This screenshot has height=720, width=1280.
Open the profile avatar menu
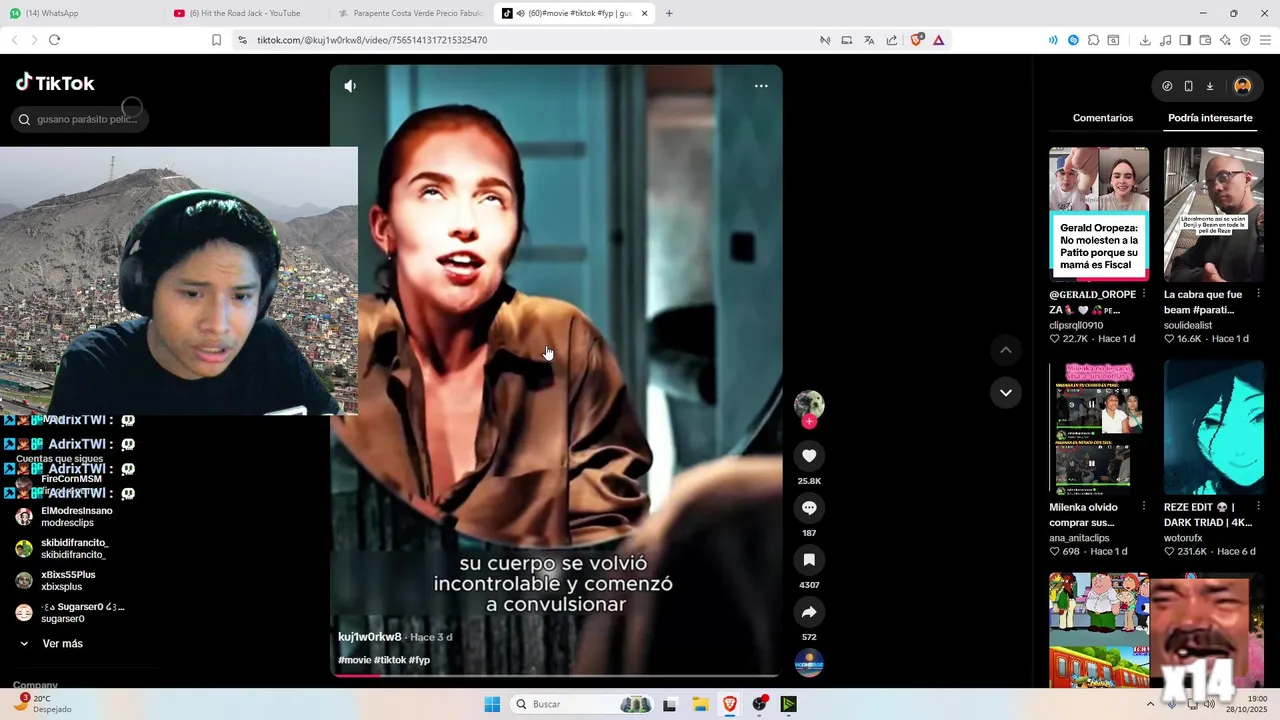[1243, 86]
